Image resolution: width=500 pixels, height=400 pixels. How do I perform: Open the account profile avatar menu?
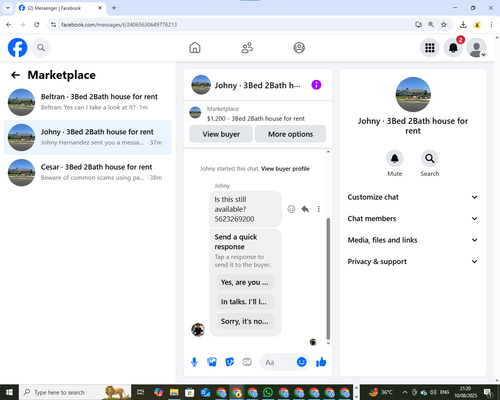476,48
